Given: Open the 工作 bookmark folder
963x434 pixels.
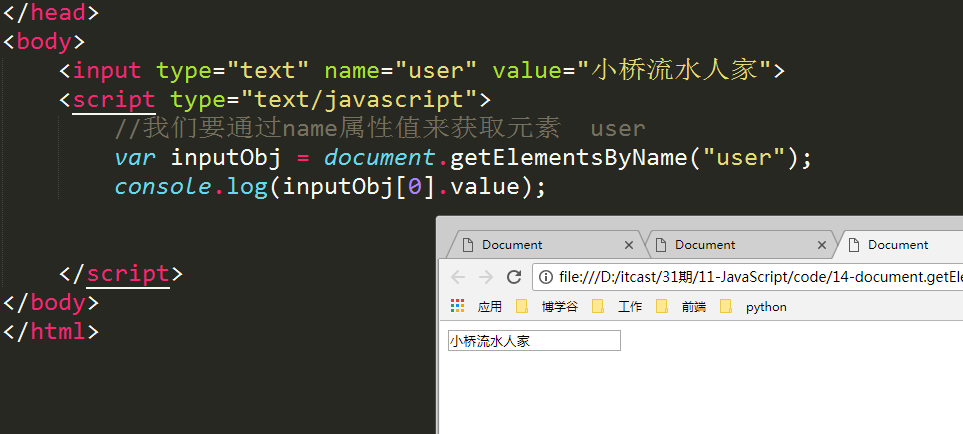Looking at the screenshot, I should [x=617, y=306].
